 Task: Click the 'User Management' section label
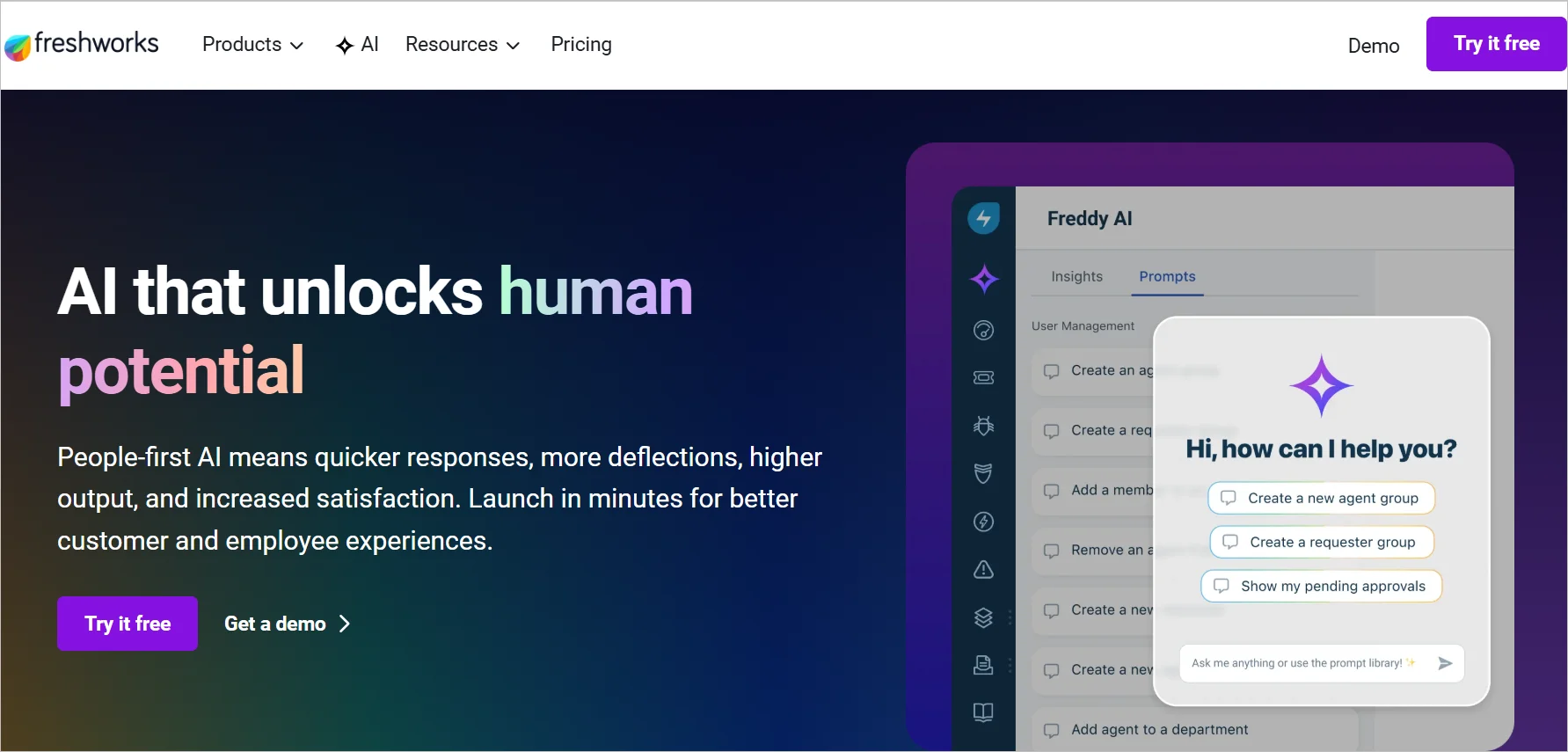tap(1083, 325)
